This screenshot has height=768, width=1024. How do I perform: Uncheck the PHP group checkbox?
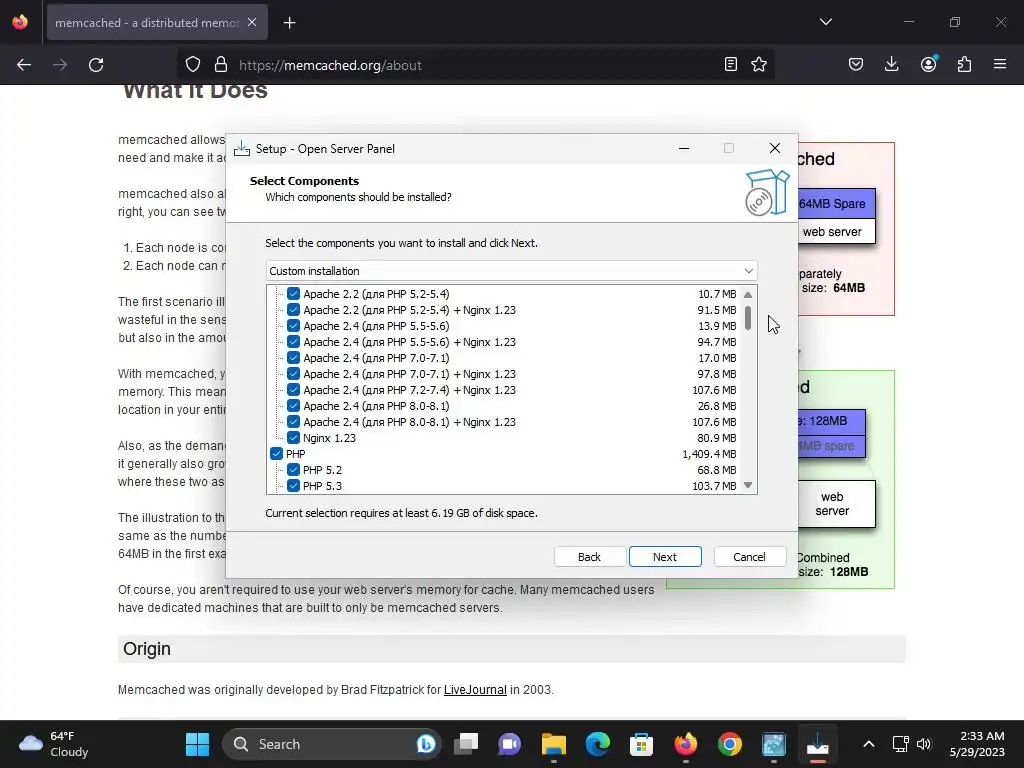[276, 454]
